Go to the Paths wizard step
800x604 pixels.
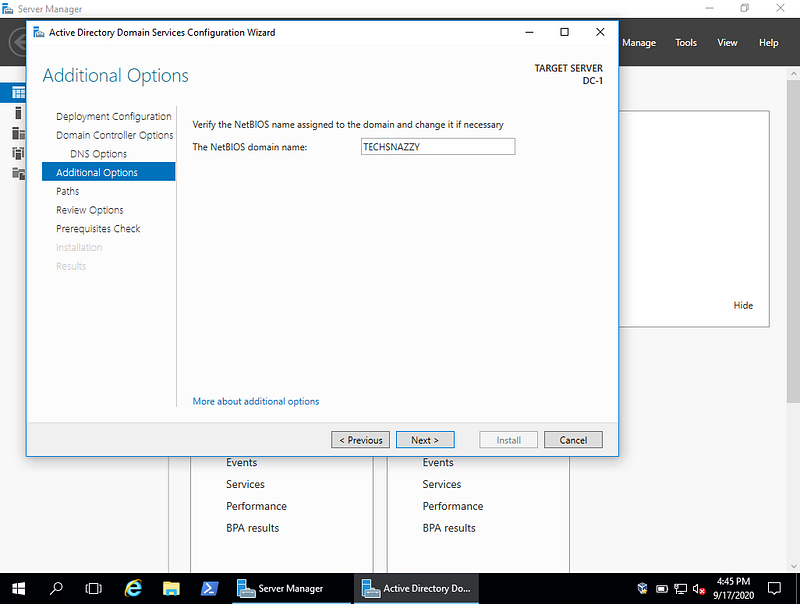(67, 191)
